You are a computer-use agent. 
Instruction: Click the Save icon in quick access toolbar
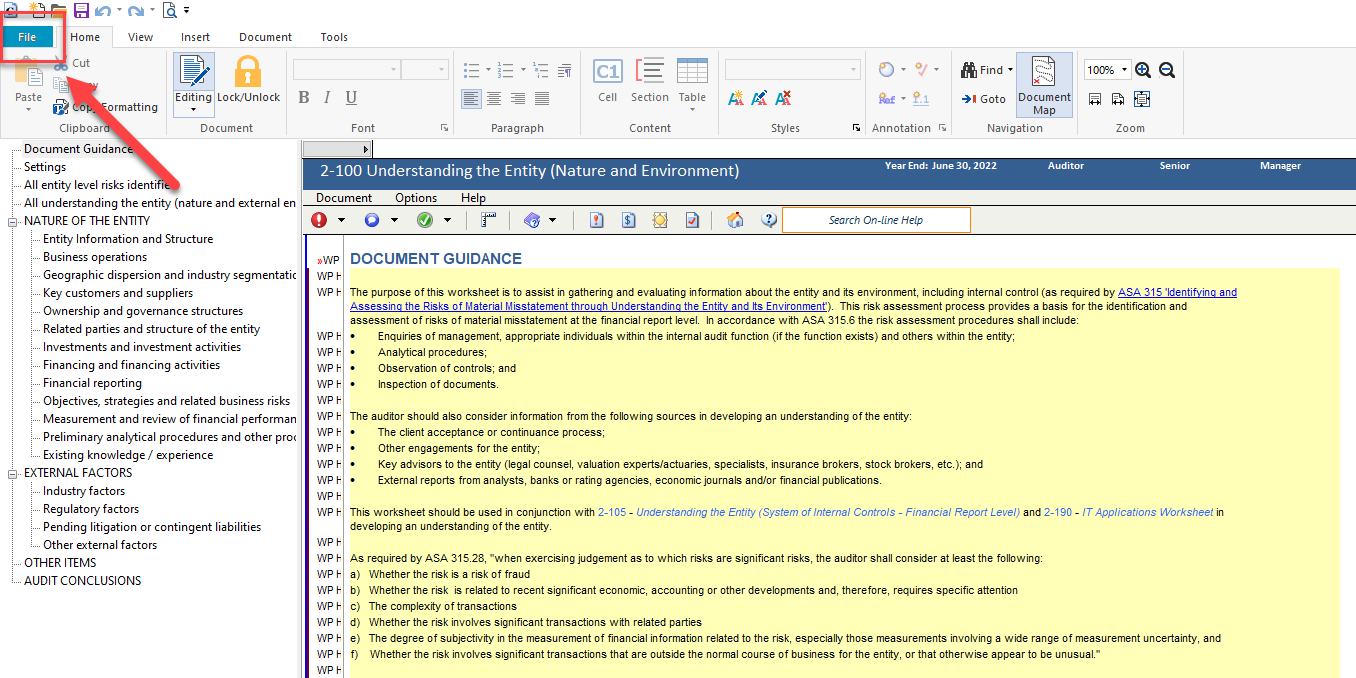click(x=82, y=10)
